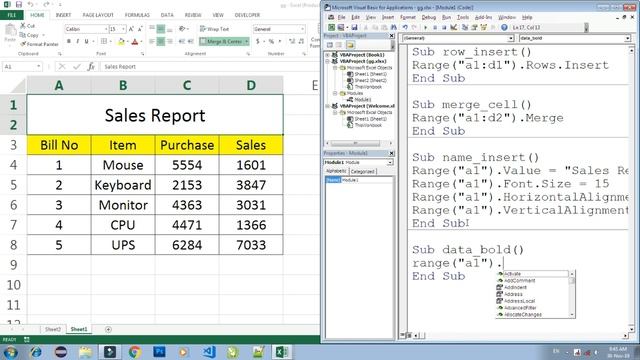Image resolution: width=640 pixels, height=360 pixels.
Task: Open the Tools menu in VBA editor
Action: [x=463, y=18]
